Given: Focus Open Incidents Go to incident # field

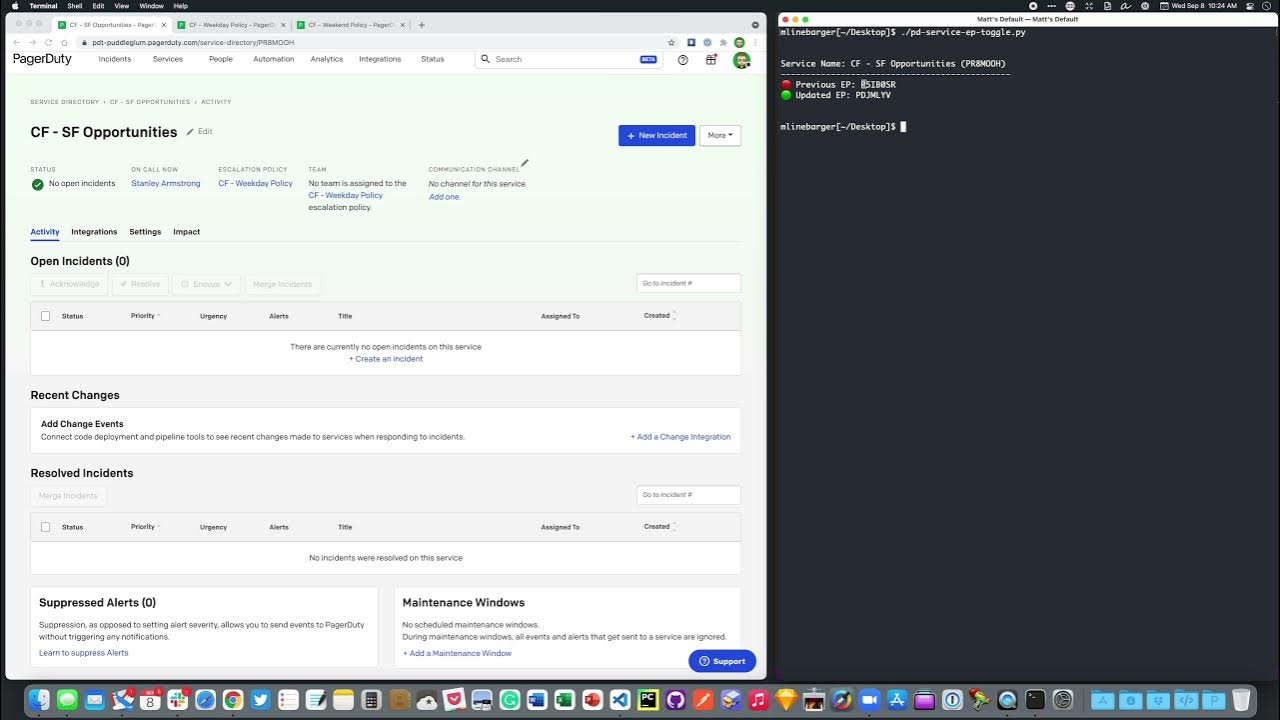Looking at the screenshot, I should click(x=689, y=284).
